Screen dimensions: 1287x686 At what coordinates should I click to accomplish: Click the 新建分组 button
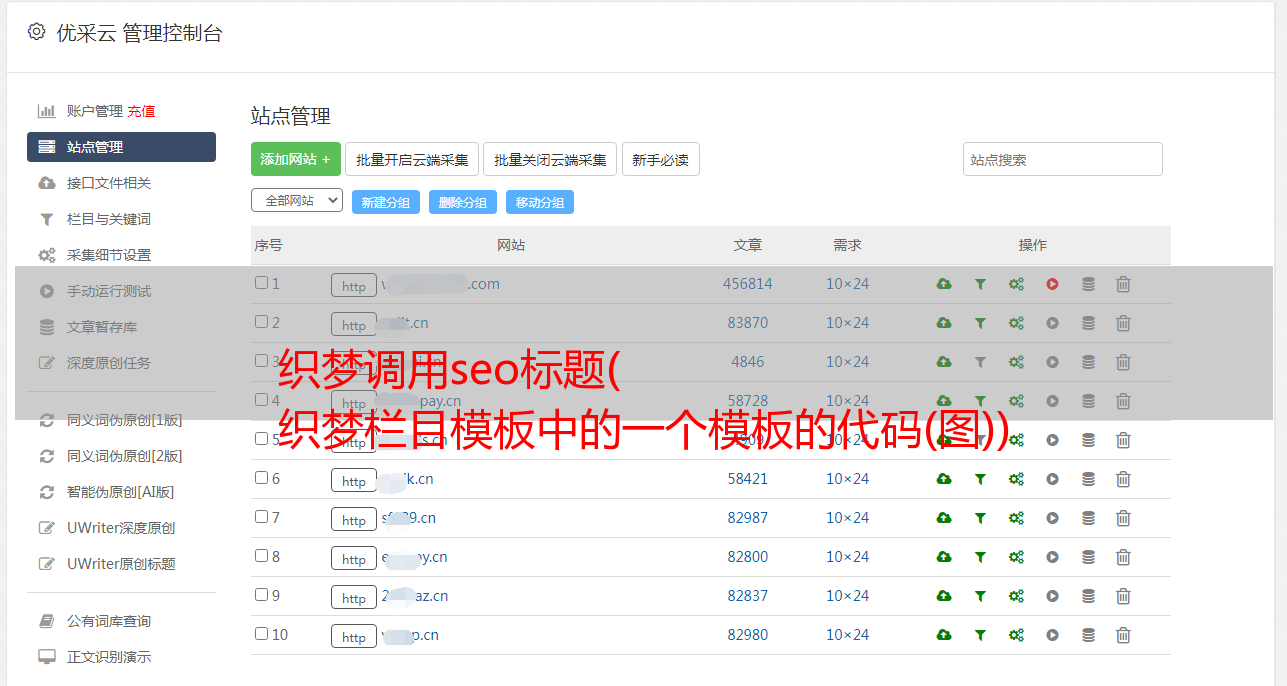click(x=386, y=202)
